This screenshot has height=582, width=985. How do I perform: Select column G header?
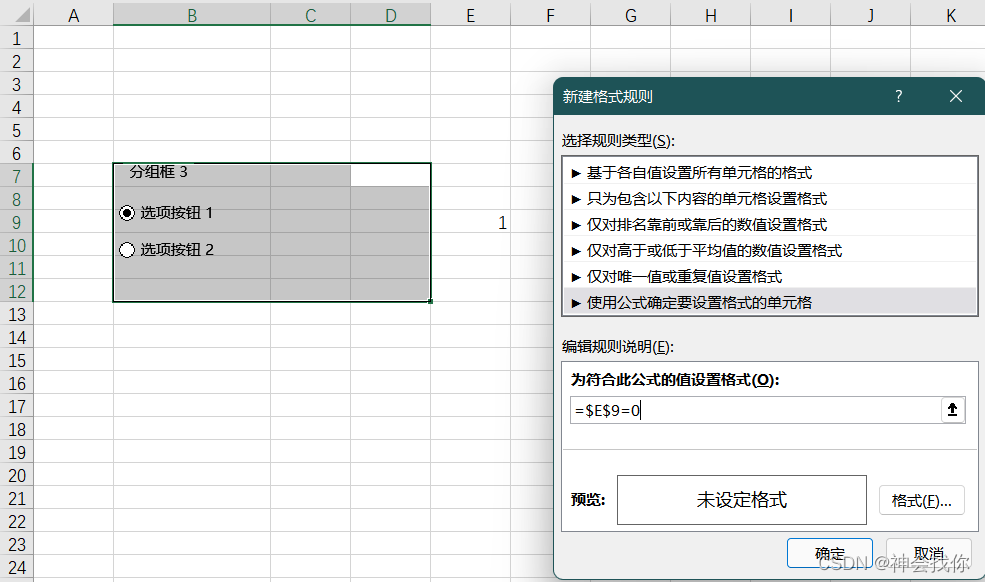pos(631,15)
